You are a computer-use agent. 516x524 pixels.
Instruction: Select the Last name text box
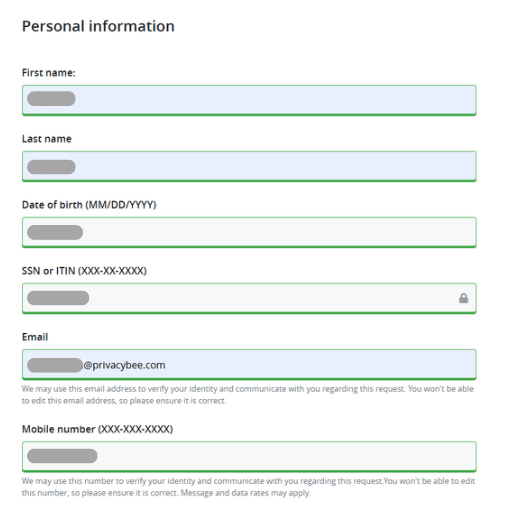click(x=249, y=166)
